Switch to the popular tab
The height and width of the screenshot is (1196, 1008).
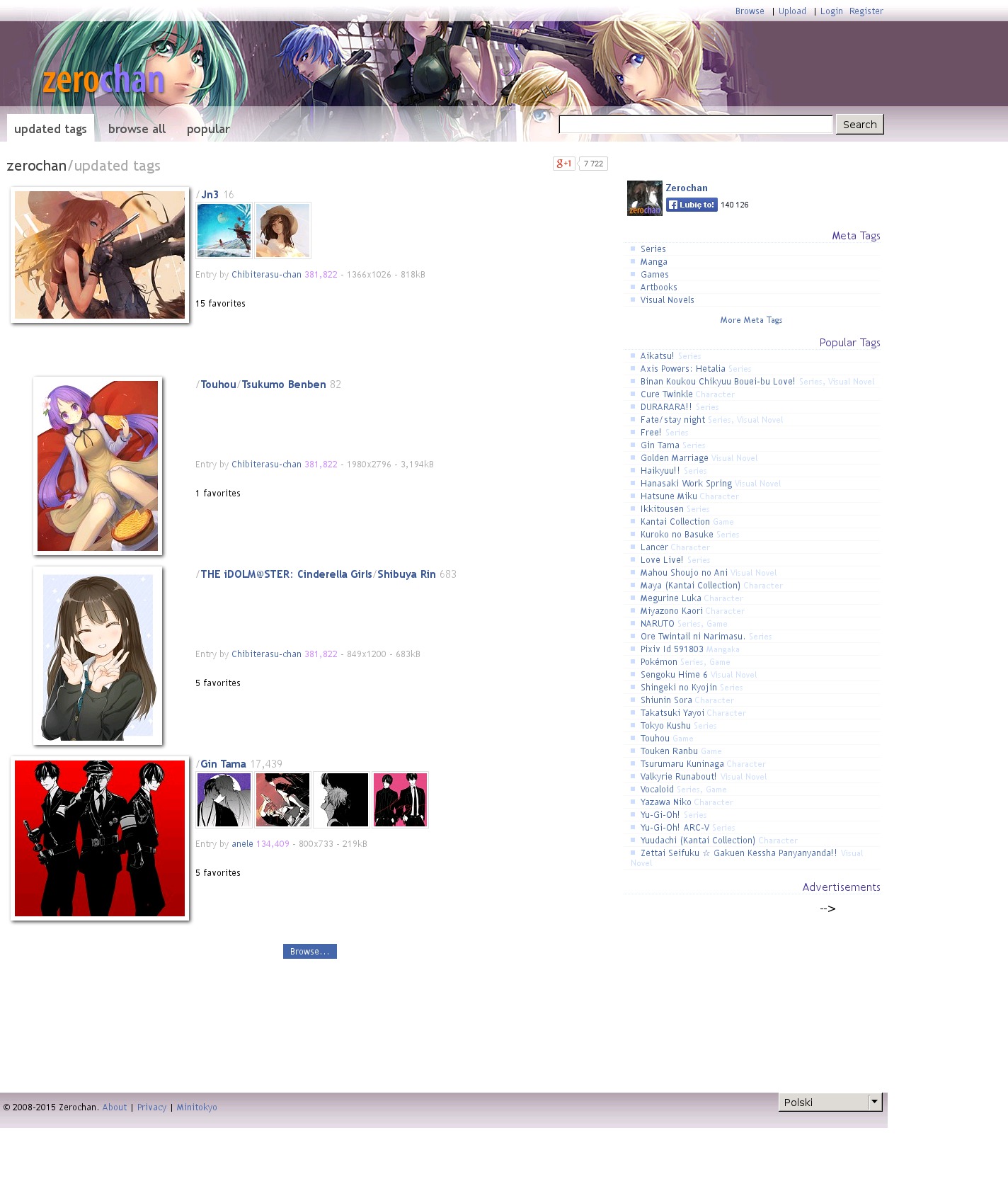[208, 129]
